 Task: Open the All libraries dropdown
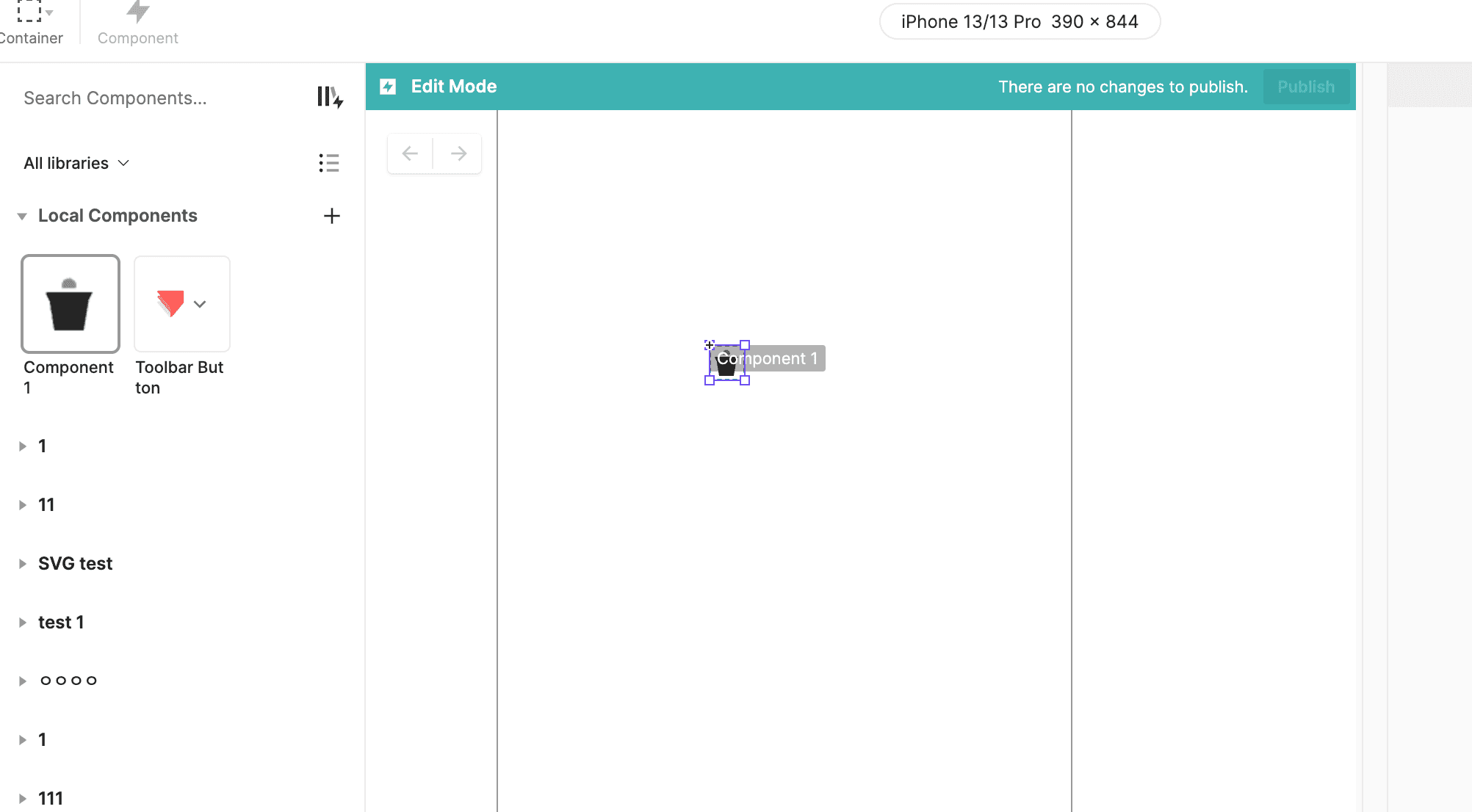click(x=76, y=163)
